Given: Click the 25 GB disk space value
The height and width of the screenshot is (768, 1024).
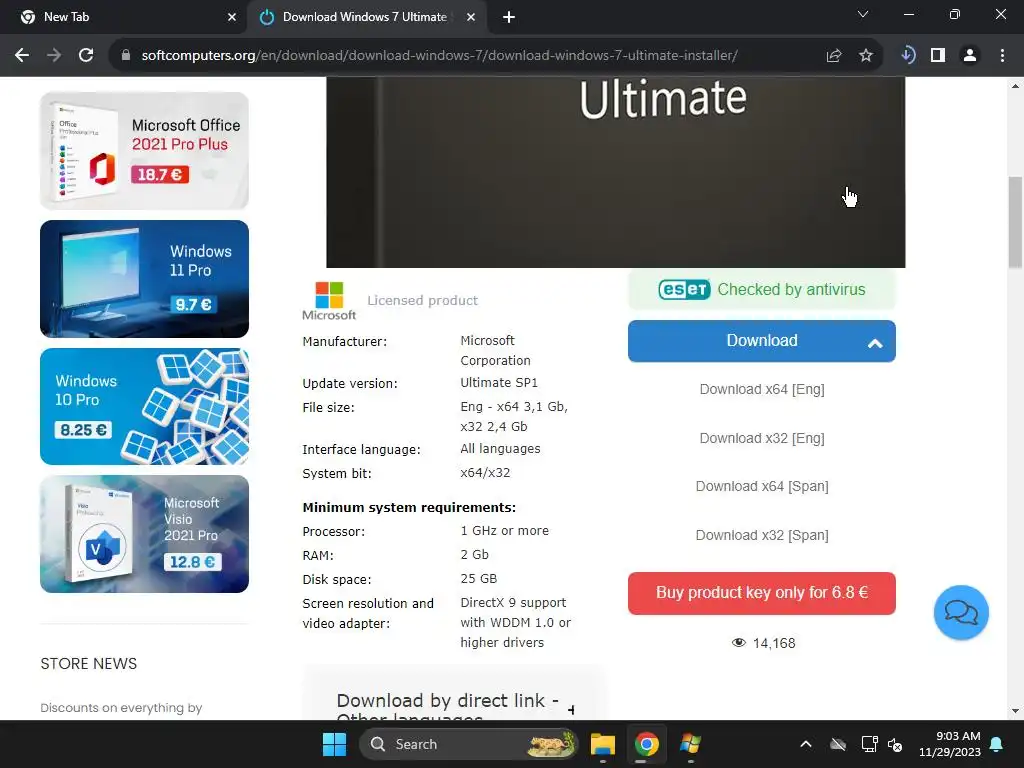Looking at the screenshot, I should (479, 579).
